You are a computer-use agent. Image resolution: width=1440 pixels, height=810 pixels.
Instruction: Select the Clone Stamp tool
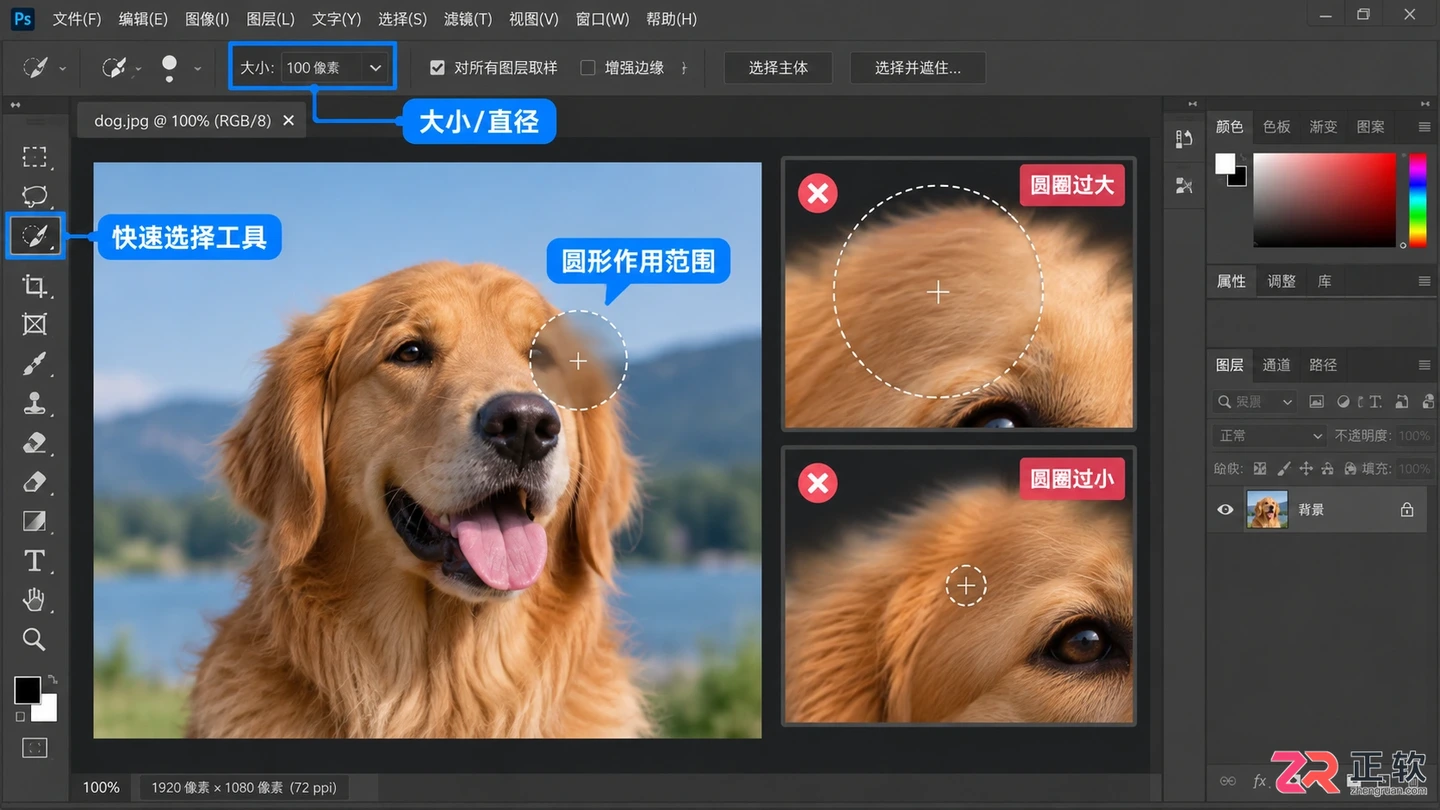tap(35, 403)
